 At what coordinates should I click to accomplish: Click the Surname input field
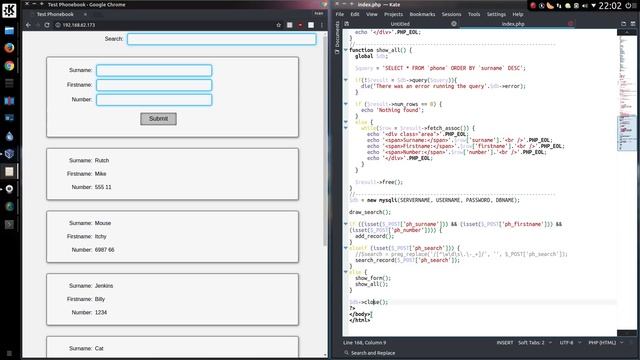[154, 70]
